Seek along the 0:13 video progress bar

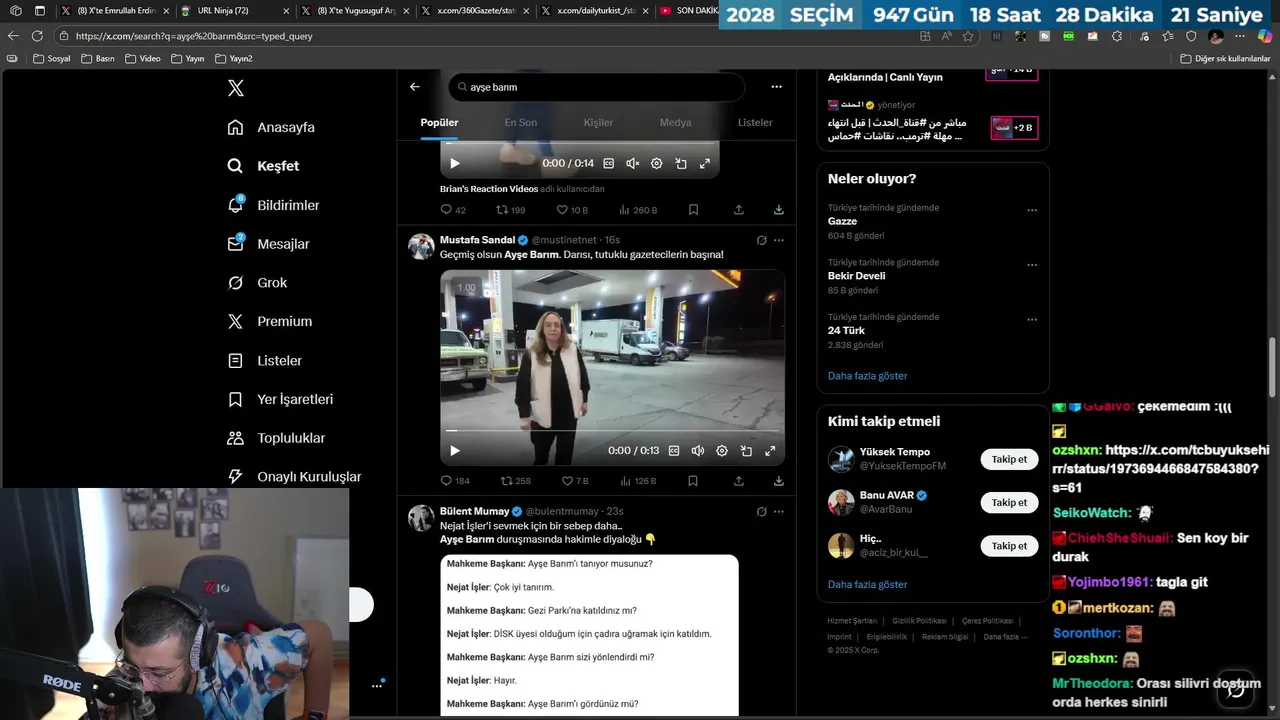point(612,431)
